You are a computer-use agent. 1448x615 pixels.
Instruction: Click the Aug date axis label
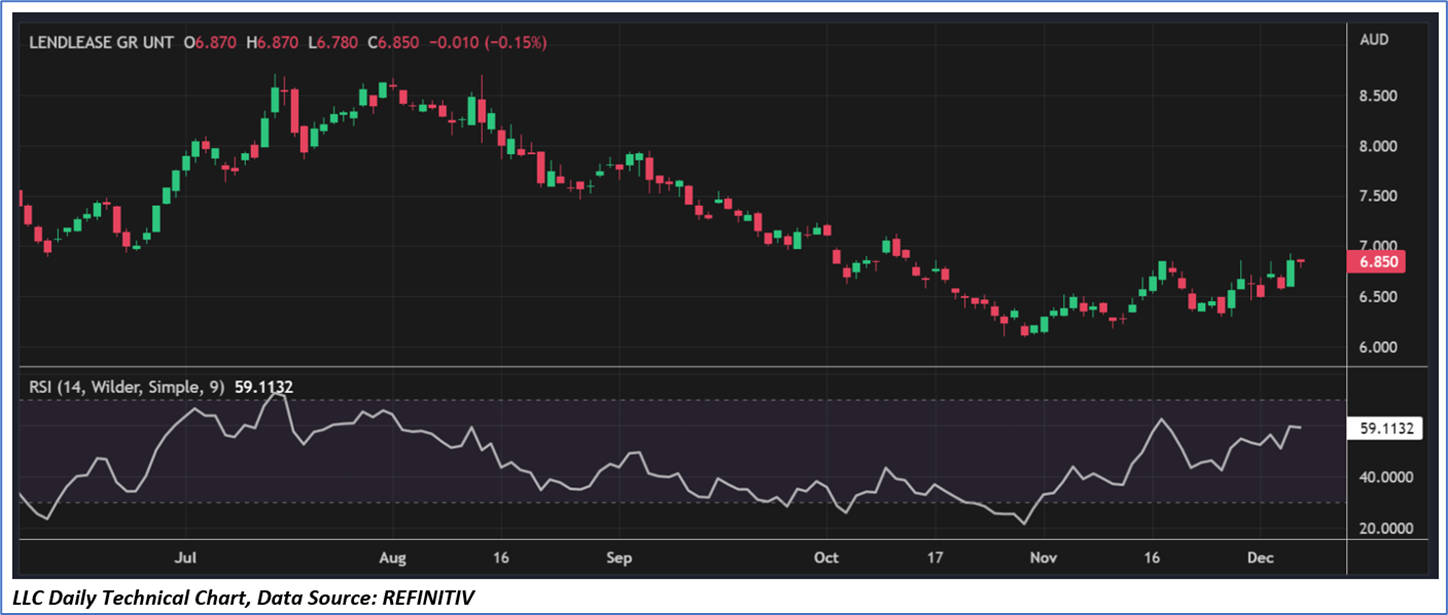(393, 556)
